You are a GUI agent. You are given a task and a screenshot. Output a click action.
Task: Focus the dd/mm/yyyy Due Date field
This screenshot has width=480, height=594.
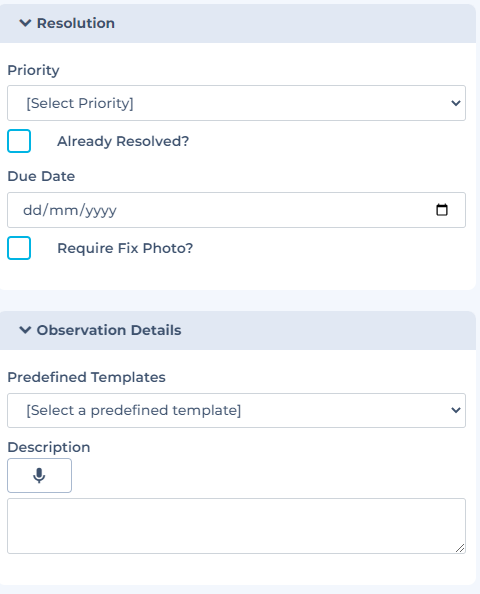[236, 210]
